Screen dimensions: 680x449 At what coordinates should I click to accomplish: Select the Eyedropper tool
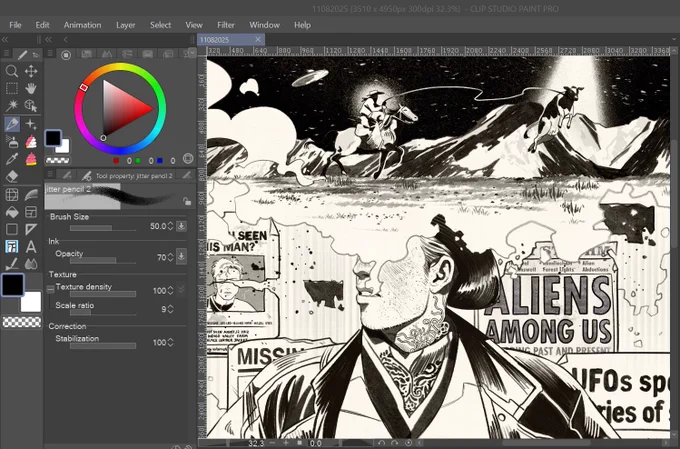(12, 159)
